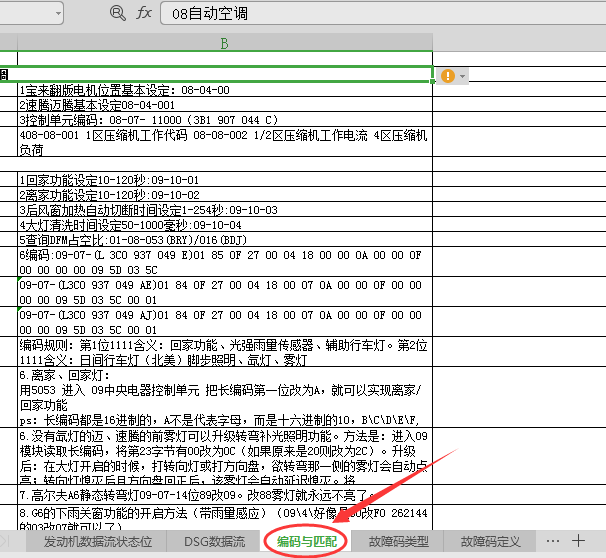Image resolution: width=606 pixels, height=558 pixels.
Task: Select cell with L3C0 937 049 AE coding
Action: 225,292
